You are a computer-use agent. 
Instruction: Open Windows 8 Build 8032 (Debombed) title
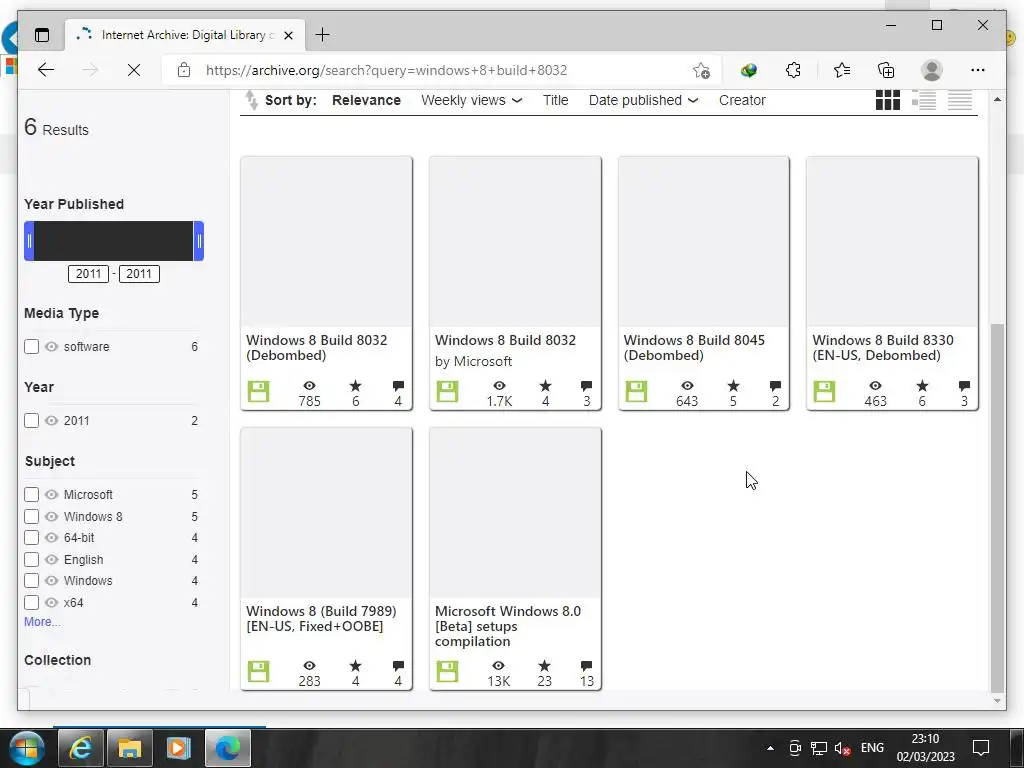tap(317, 347)
